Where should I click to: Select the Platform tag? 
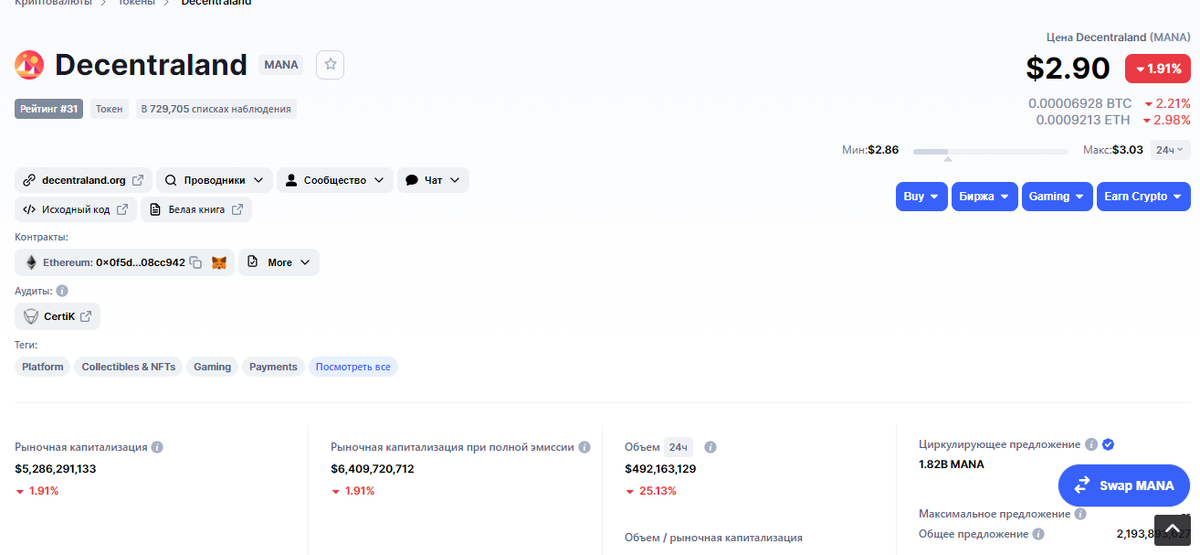point(43,367)
